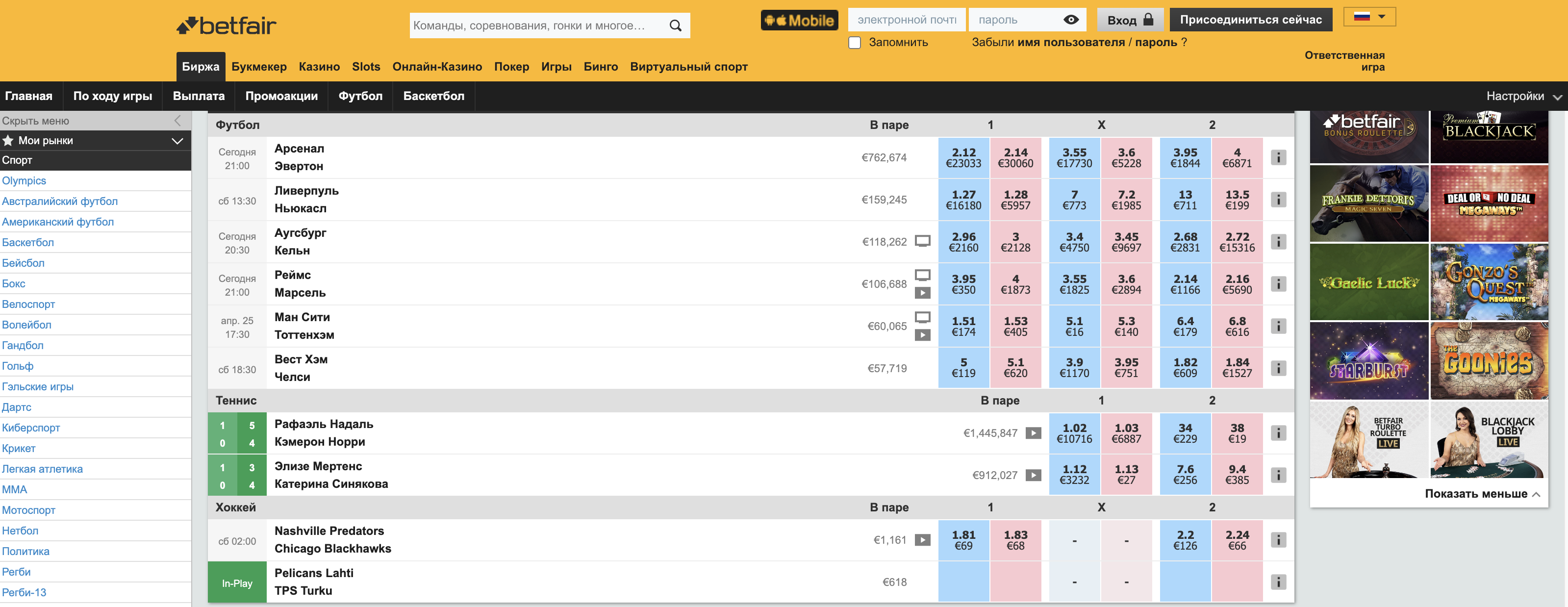This screenshot has width=1568, height=607.
Task: Open Gaelic Luck game thumbnail
Action: point(1368,282)
